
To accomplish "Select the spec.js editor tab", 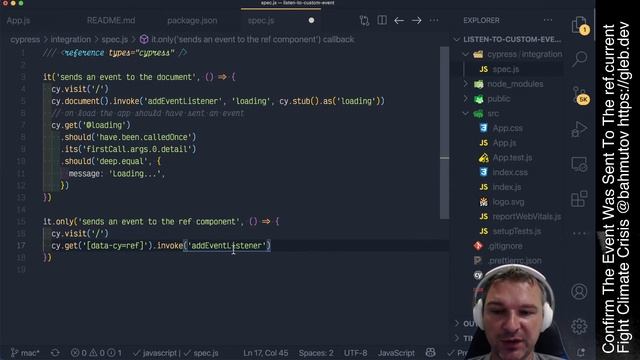I will pyautogui.click(x=261, y=20).
